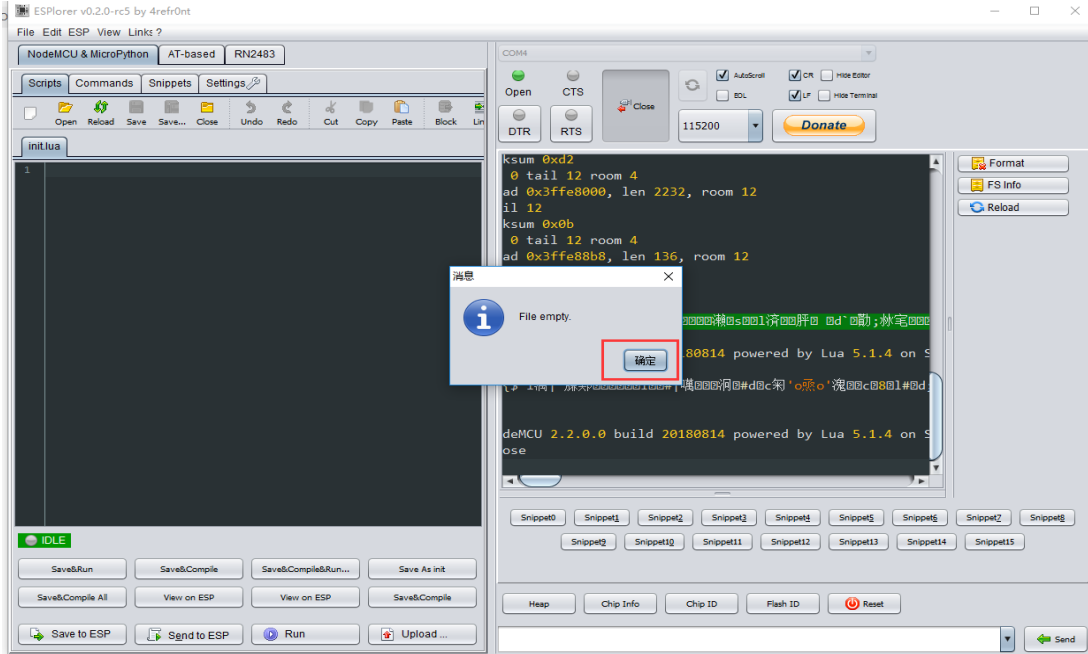Click the terminal vertical scrollbar thumb
Screen dimensions: 1088x654
935,416
